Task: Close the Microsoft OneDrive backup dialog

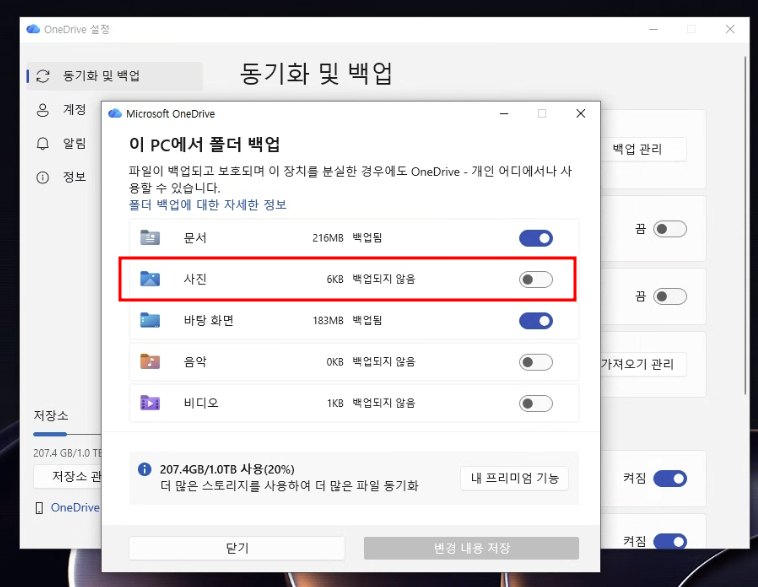Action: 581,114
